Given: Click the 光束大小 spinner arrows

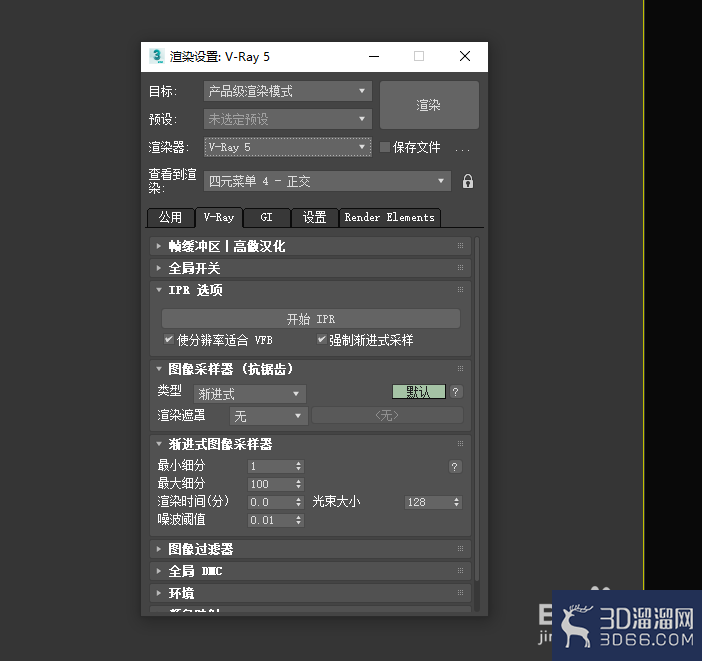Looking at the screenshot, I should pyautogui.click(x=457, y=502).
